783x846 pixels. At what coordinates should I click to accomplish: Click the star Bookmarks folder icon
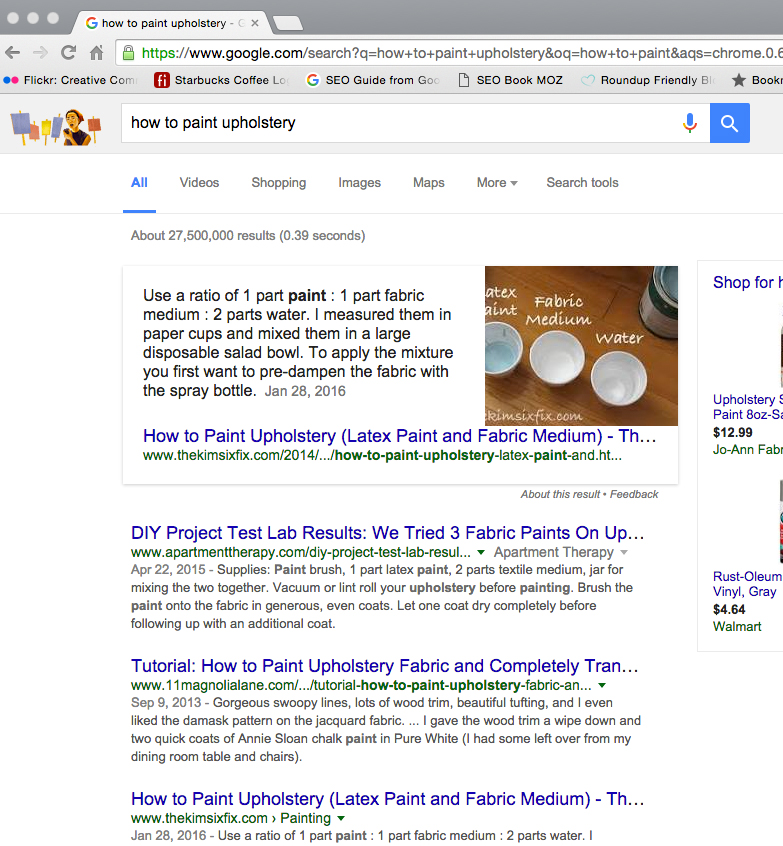tap(739, 80)
